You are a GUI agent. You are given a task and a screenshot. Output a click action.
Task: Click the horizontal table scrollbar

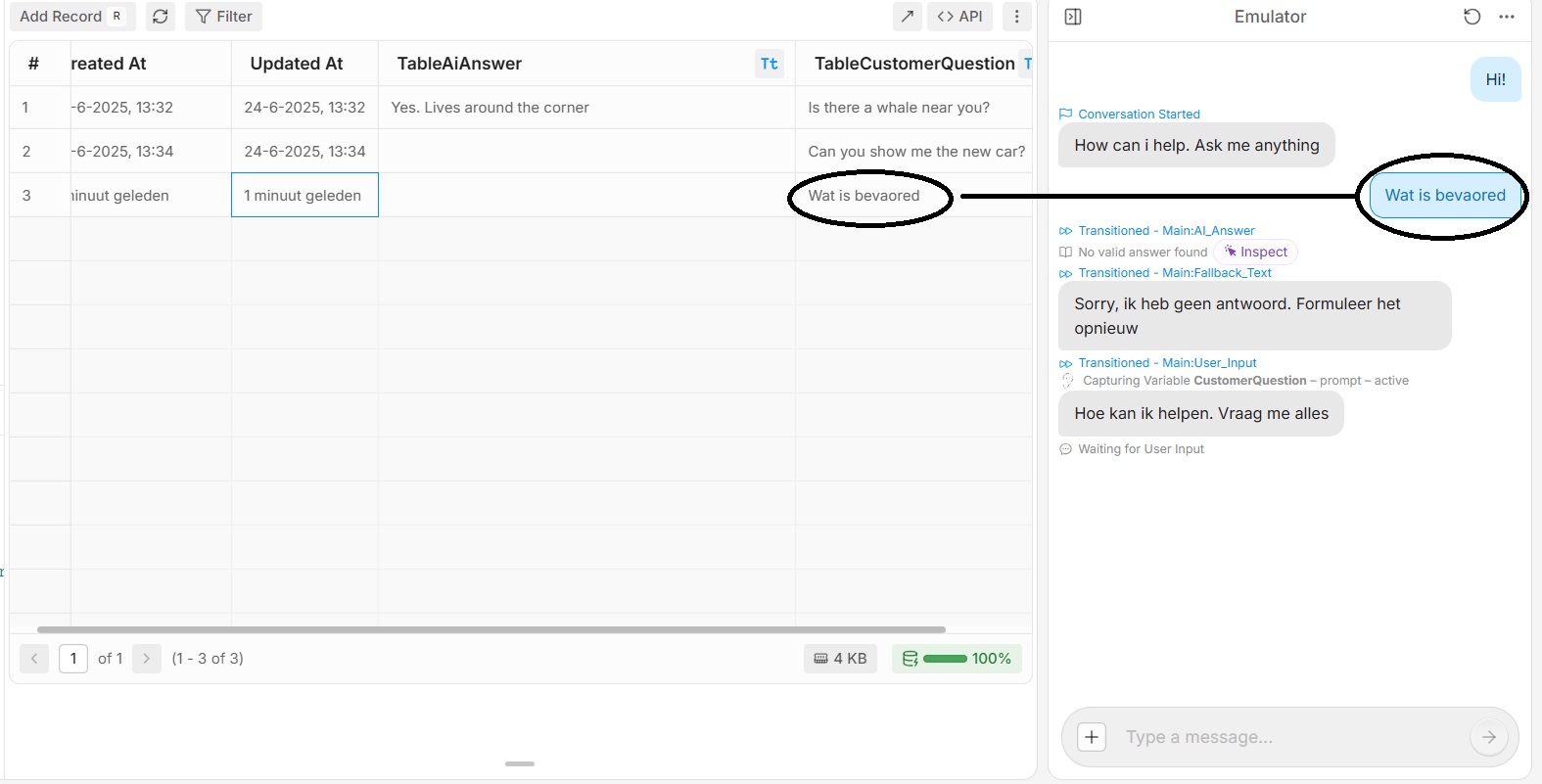(490, 629)
